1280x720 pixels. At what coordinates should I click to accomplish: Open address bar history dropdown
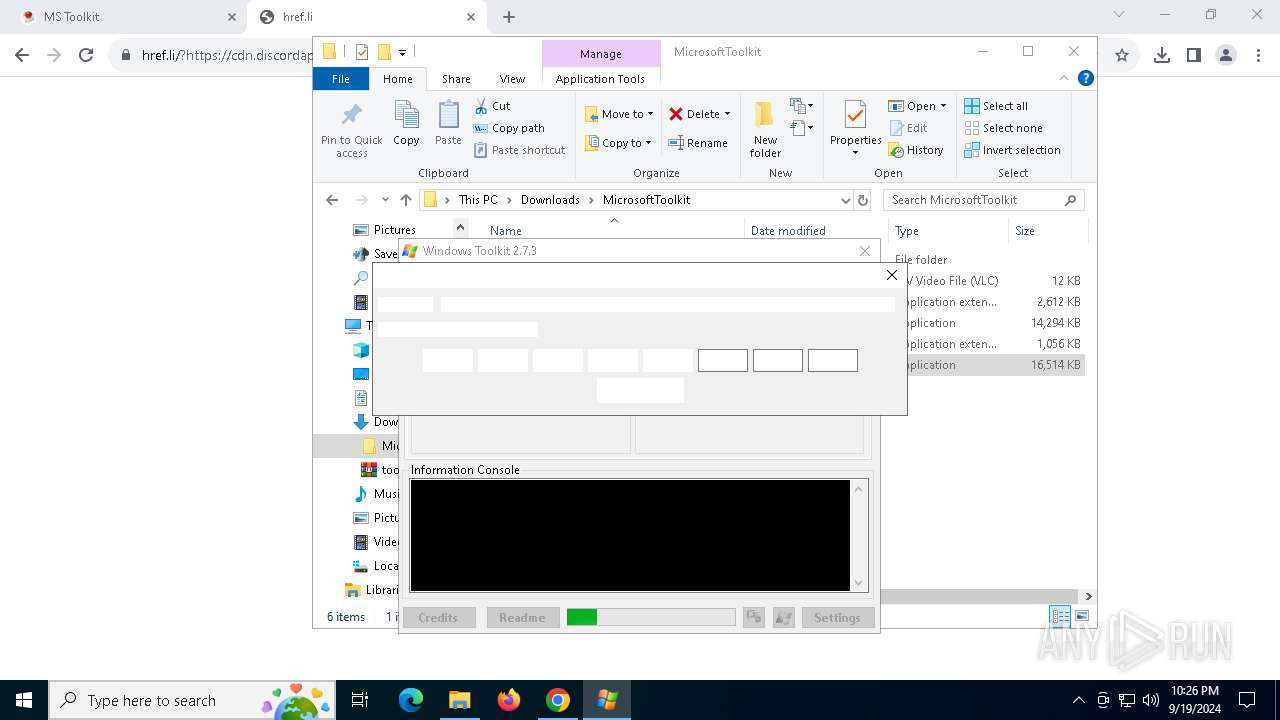pyautogui.click(x=846, y=200)
